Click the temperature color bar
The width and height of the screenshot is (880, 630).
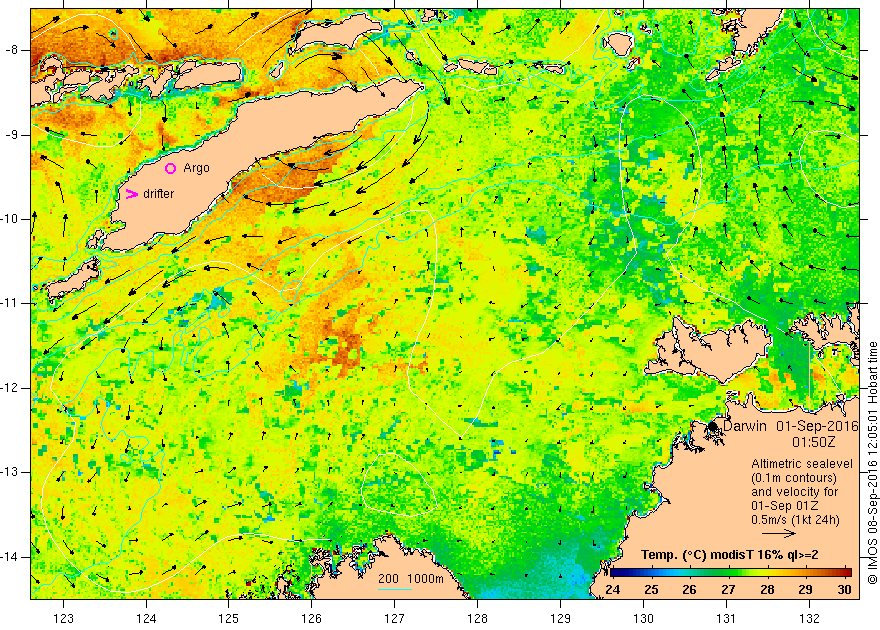pyautogui.click(x=731, y=573)
